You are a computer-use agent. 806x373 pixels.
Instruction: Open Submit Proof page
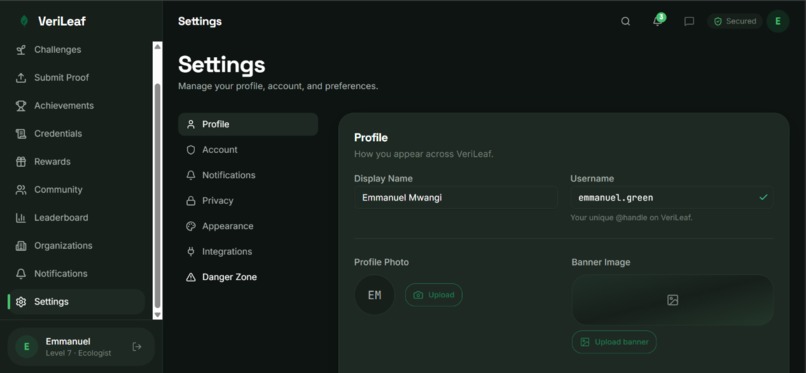tap(77, 78)
